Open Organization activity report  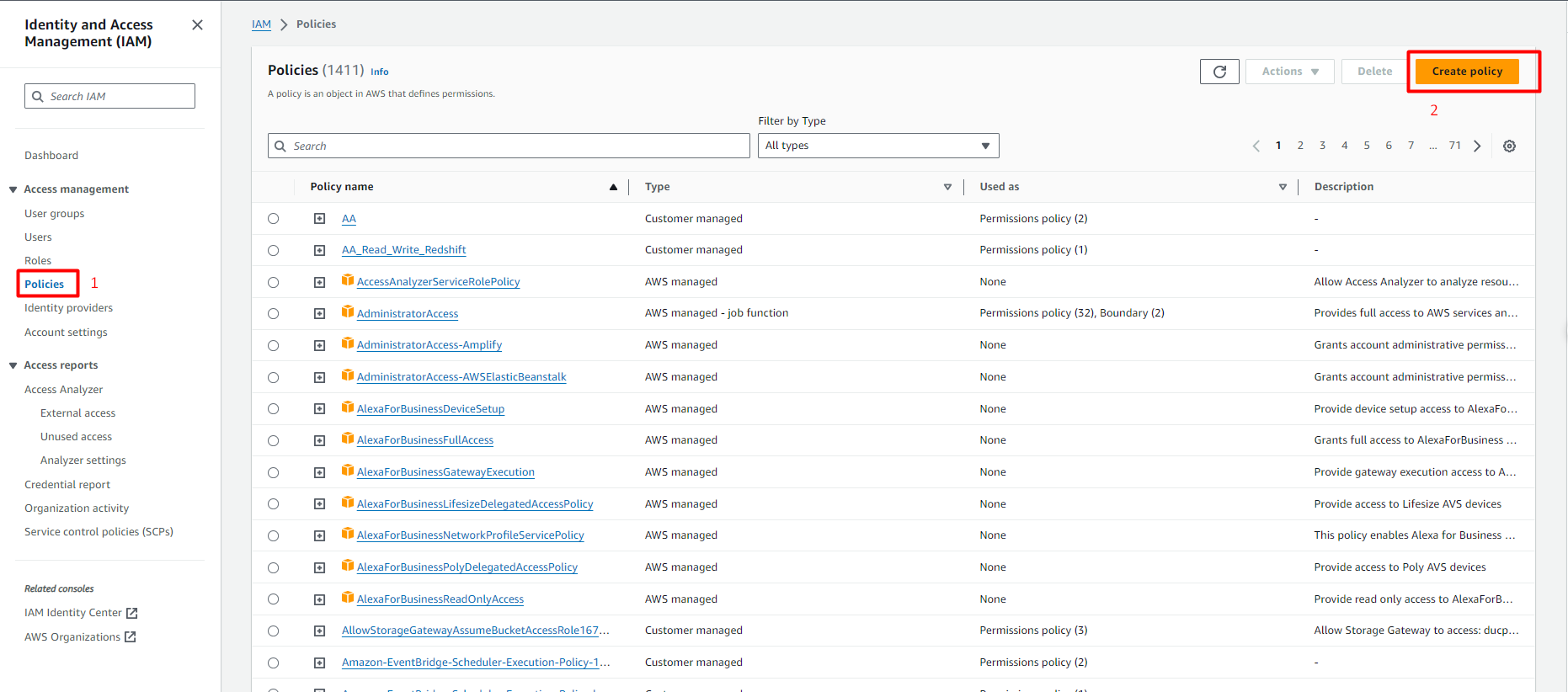(x=77, y=508)
